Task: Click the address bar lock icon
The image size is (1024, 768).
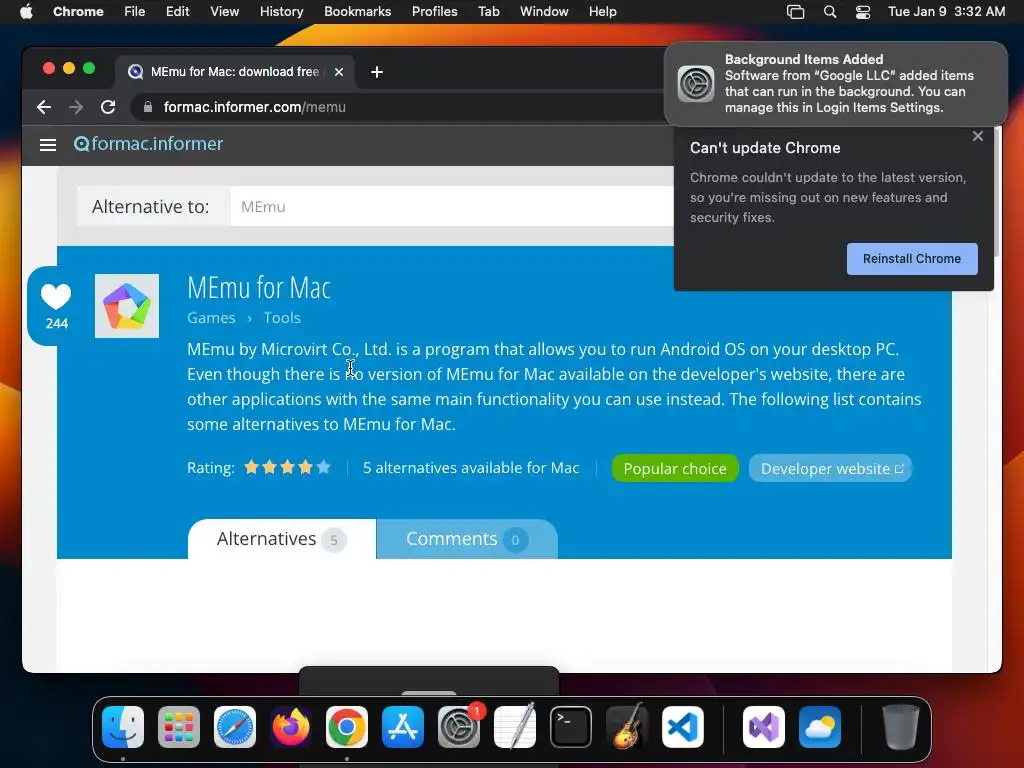Action: [148, 107]
